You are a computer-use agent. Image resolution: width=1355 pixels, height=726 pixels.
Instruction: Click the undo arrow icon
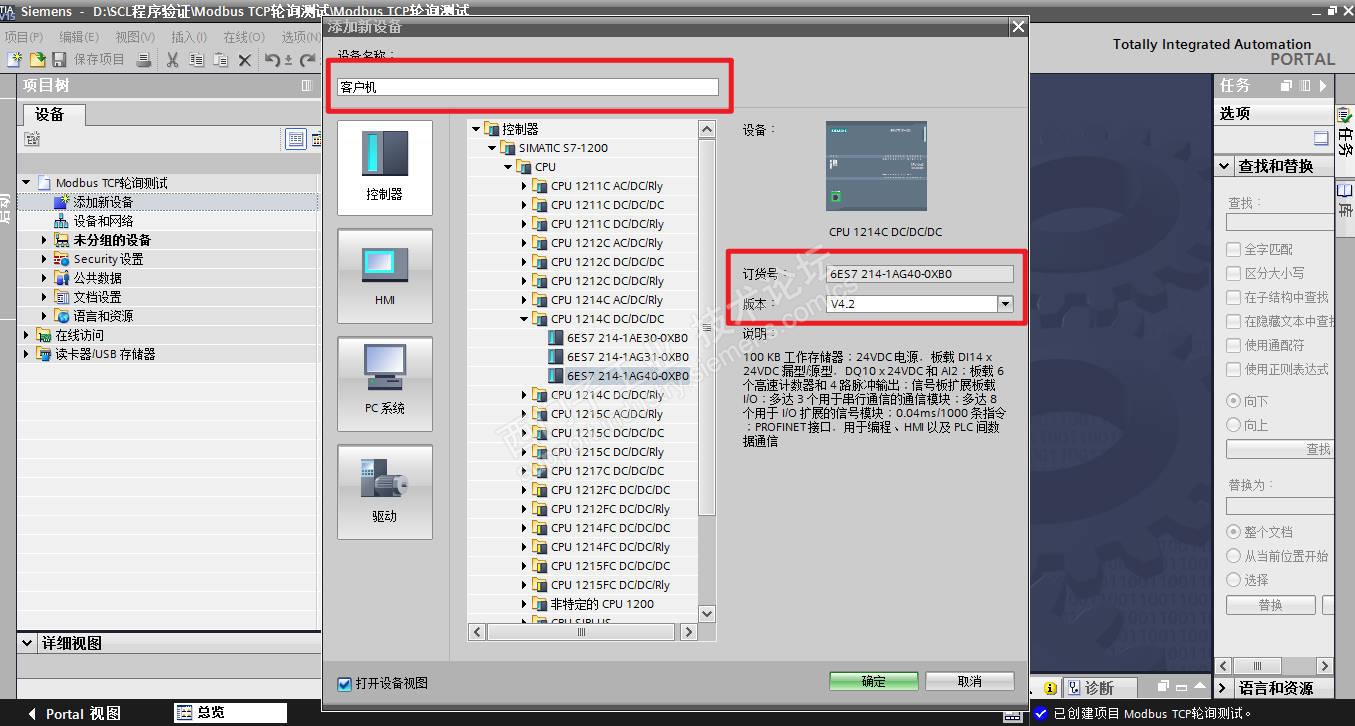(272, 60)
